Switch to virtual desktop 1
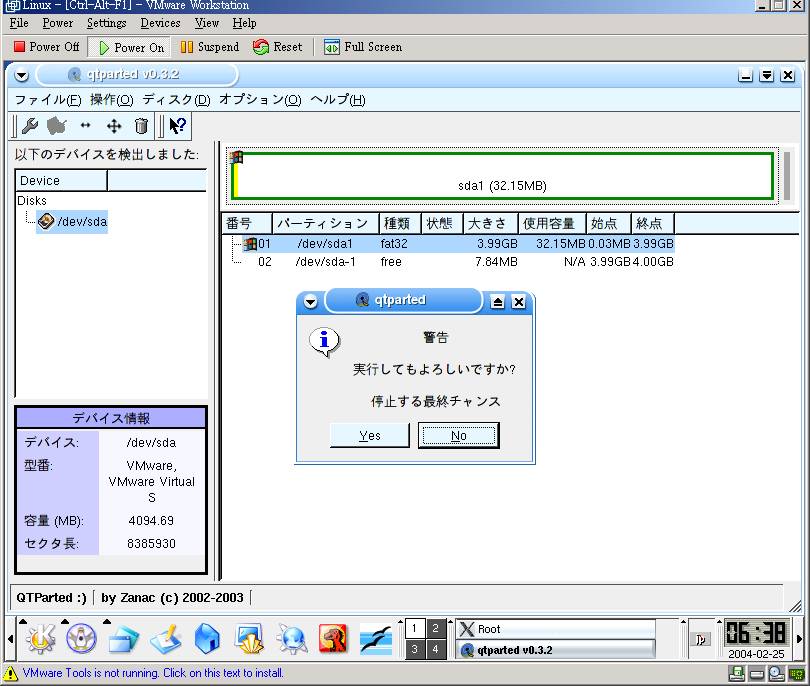Viewport: 810px width, 686px height. pyautogui.click(x=414, y=629)
